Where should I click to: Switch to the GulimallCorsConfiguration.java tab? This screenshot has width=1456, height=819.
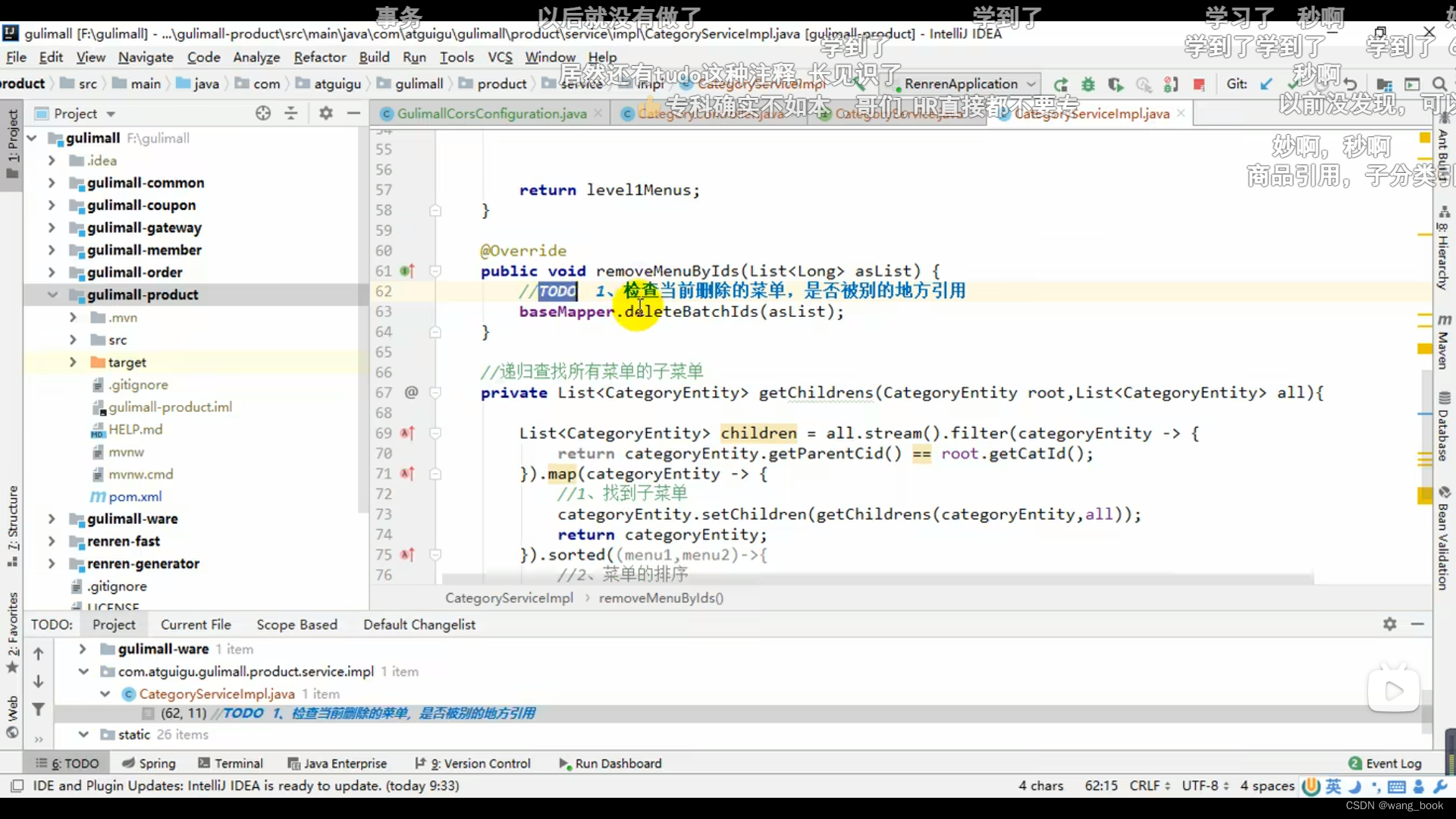491,114
